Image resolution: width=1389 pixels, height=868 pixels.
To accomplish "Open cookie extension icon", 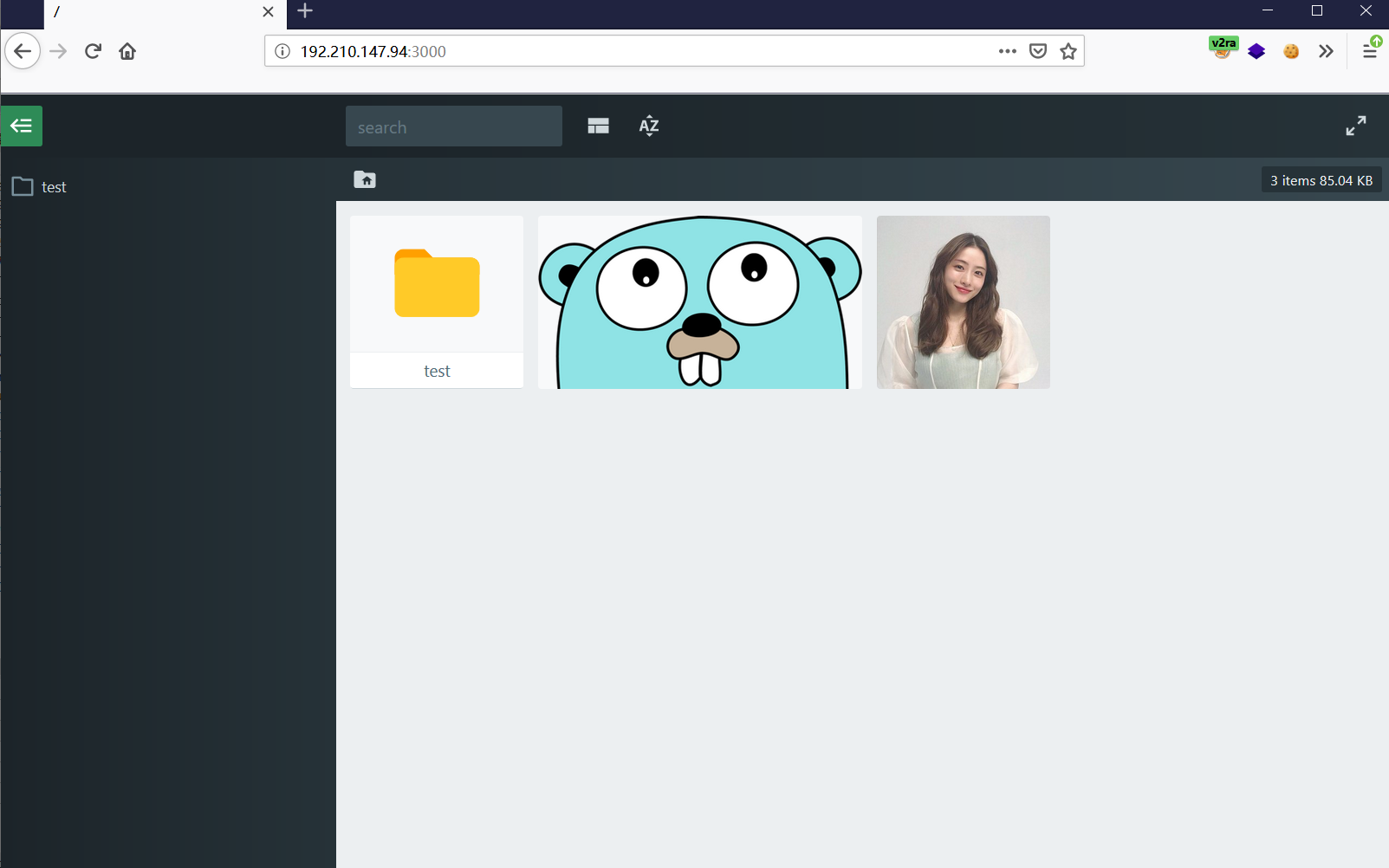I will tap(1291, 51).
